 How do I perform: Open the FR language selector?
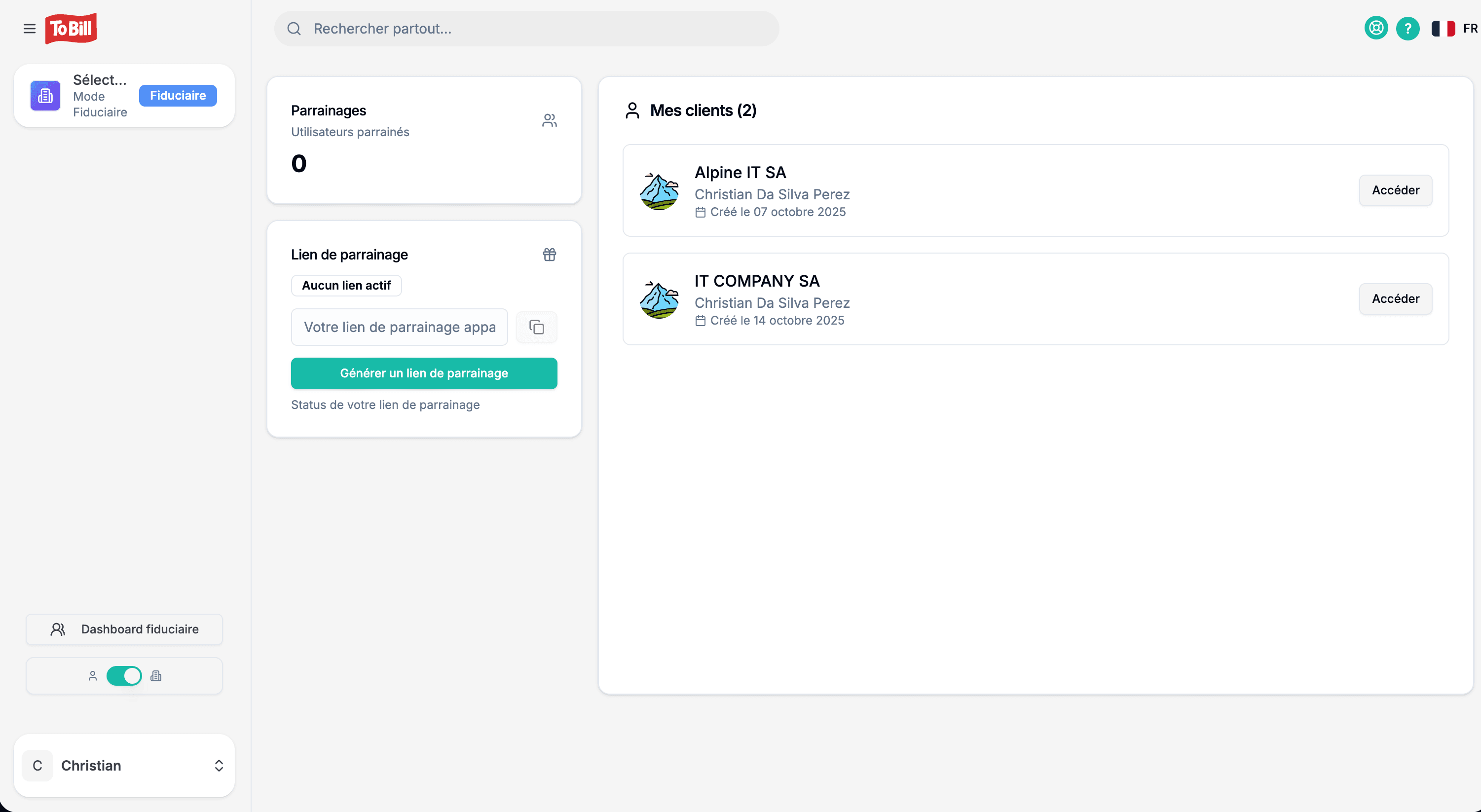pyautogui.click(x=1454, y=28)
